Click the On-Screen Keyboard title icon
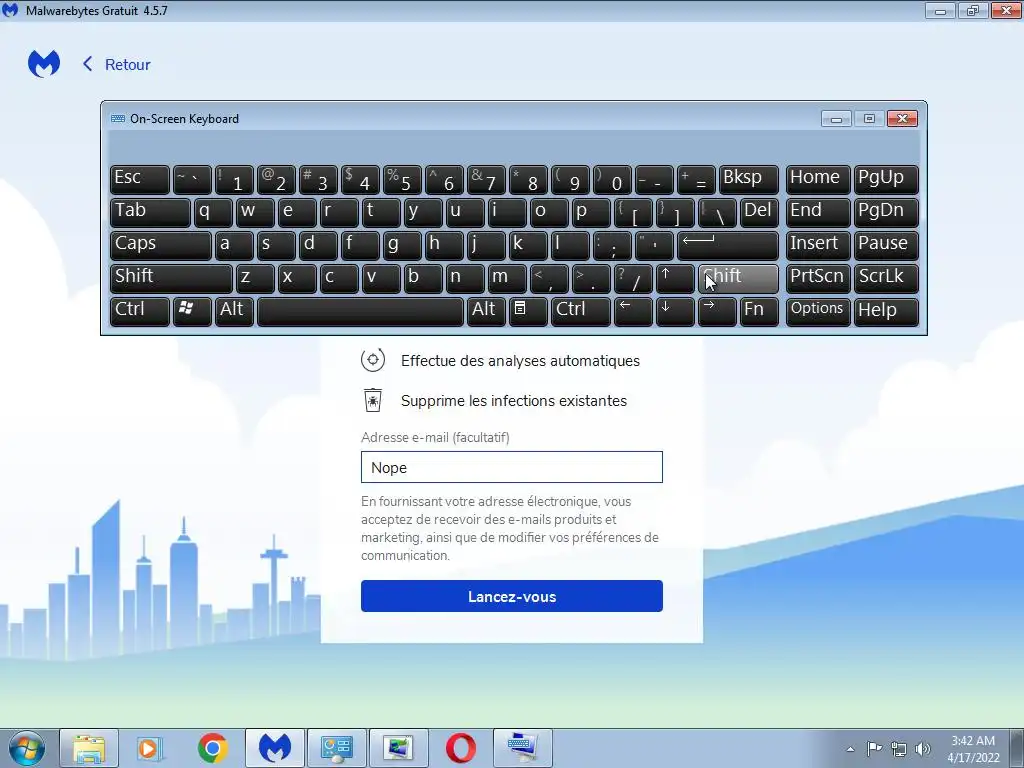 click(x=118, y=119)
